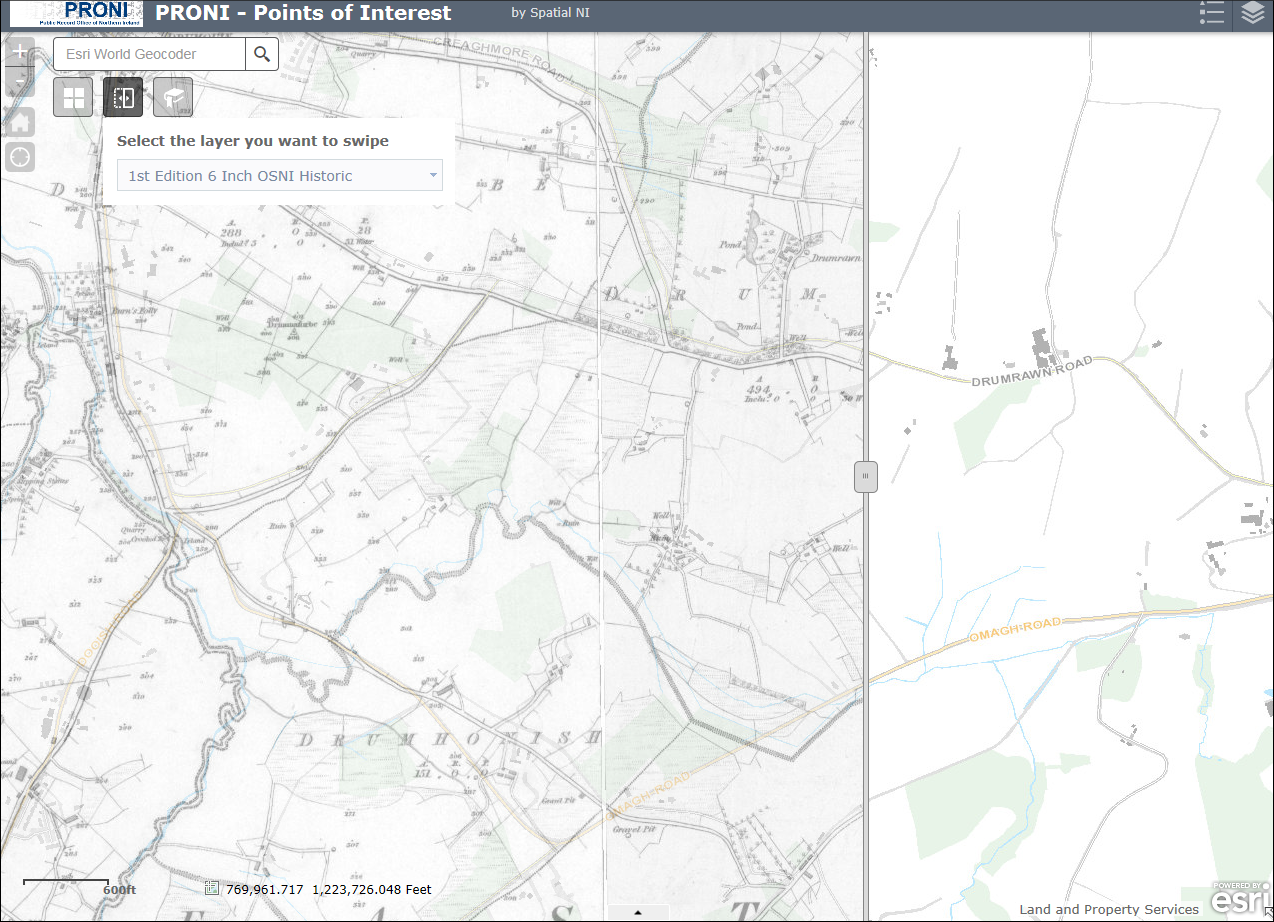Zoom out on the map
This screenshot has height=922, width=1274.
(x=19, y=82)
